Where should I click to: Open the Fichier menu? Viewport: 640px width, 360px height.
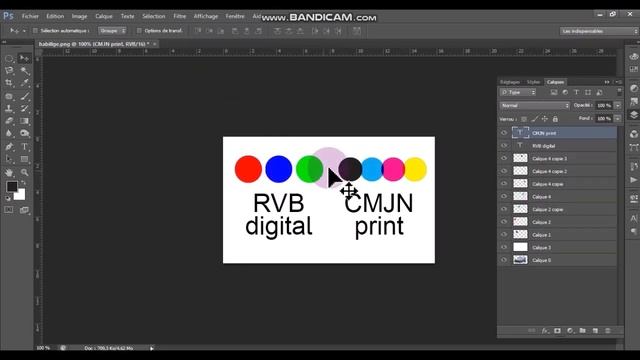coord(30,16)
